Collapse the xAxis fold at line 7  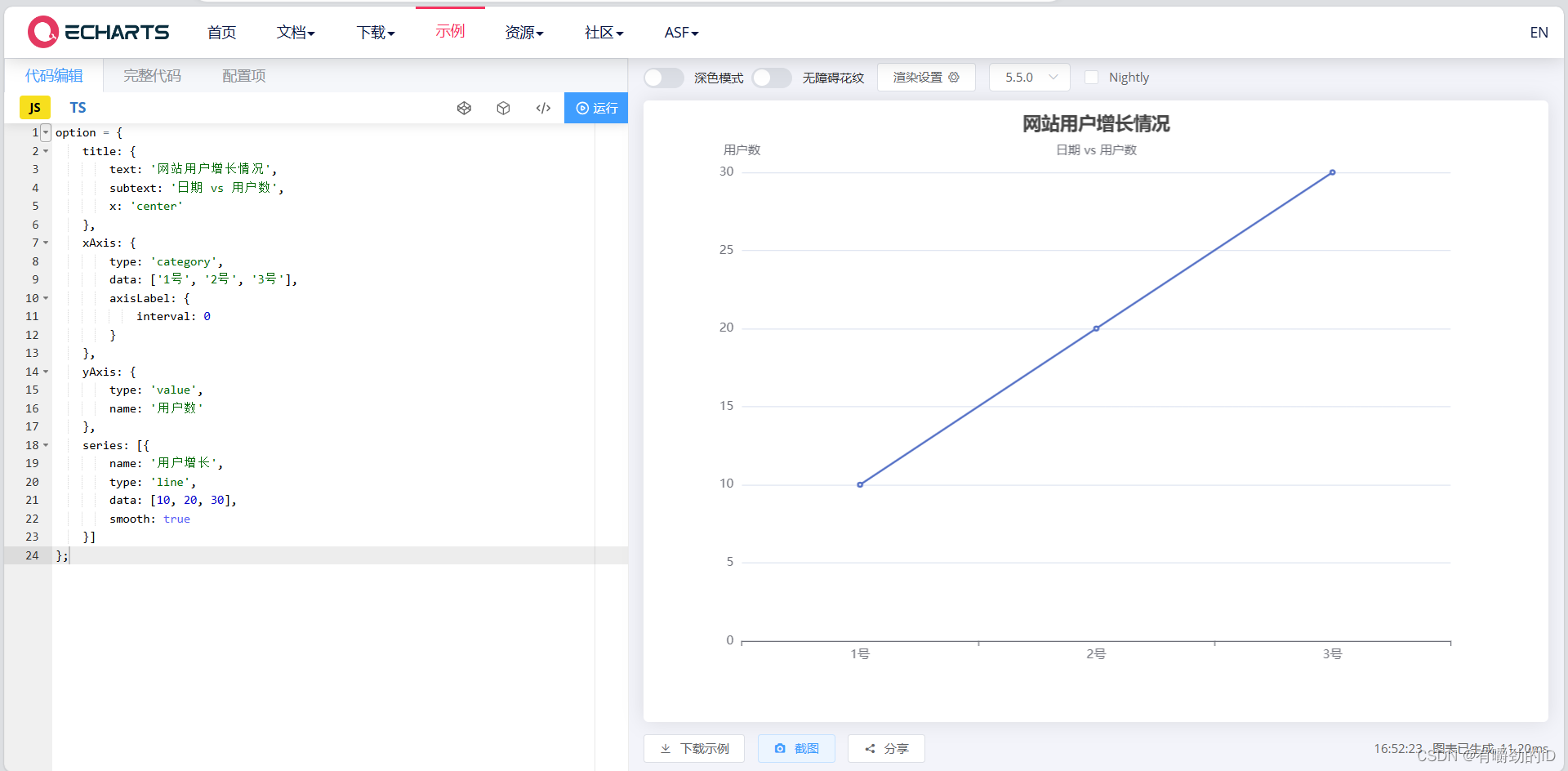(46, 243)
